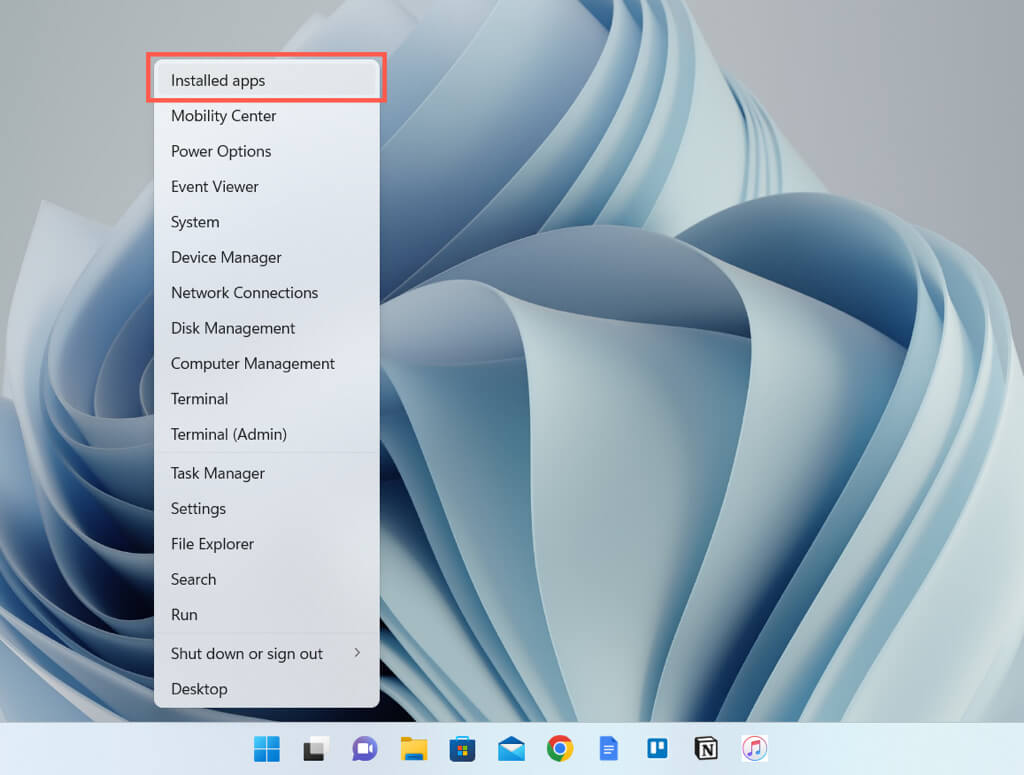Launch Trello from the taskbar

657,749
